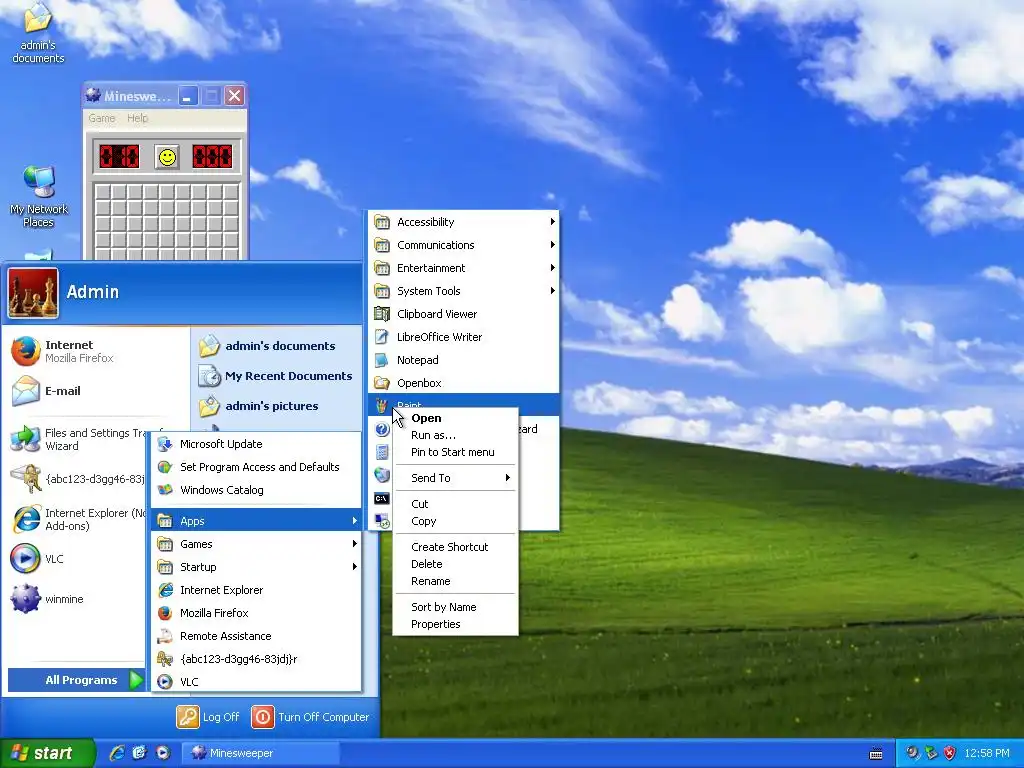Click the Microsoft Update icon
The height and width of the screenshot is (768, 1024).
pos(165,444)
